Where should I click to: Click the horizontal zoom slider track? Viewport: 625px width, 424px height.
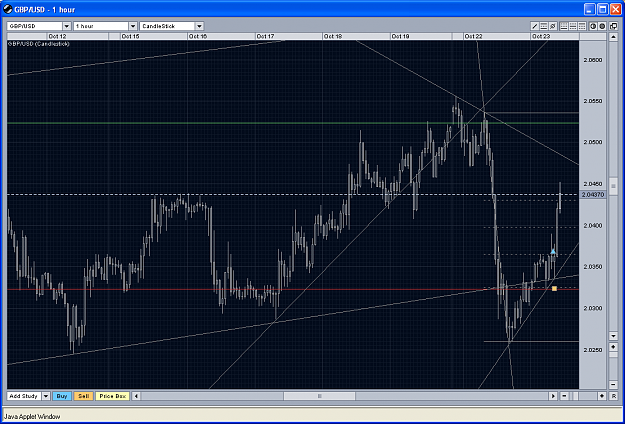[x=583, y=396]
